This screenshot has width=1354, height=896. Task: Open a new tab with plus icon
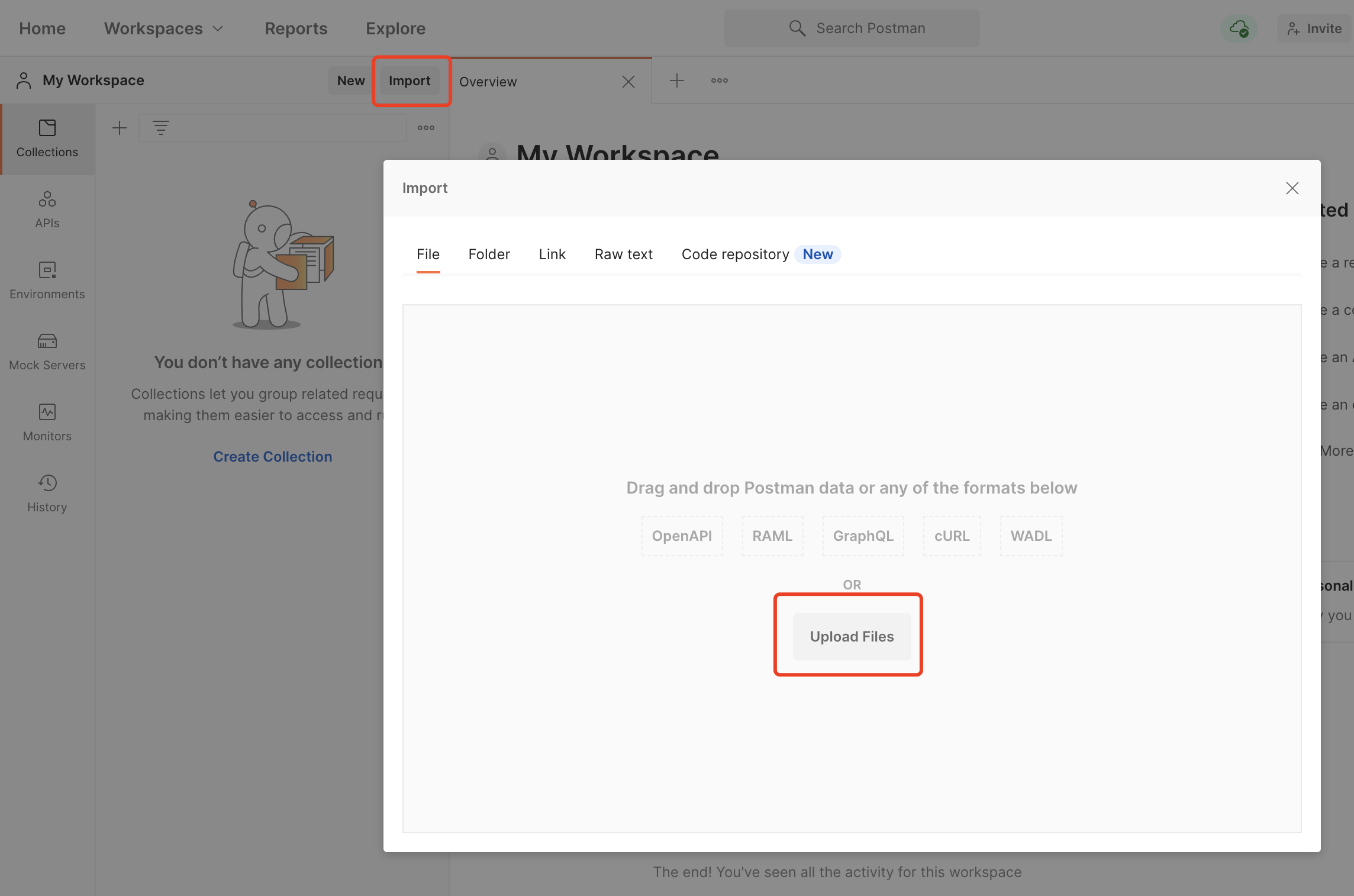tap(677, 80)
